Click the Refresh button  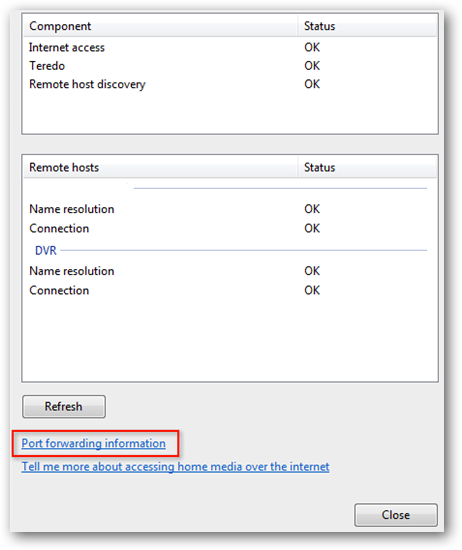64,407
